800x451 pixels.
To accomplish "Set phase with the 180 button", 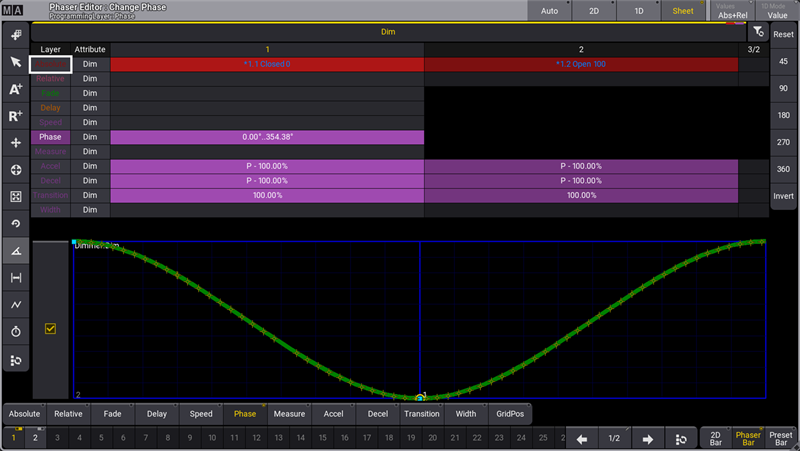I will pos(783,115).
